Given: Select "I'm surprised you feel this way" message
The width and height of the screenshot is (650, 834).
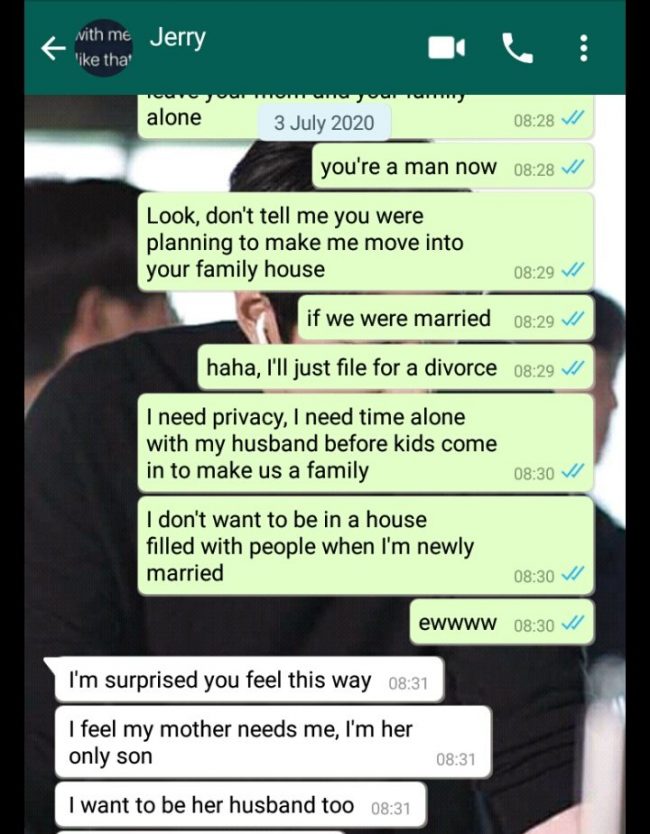Looking at the screenshot, I should [248, 680].
